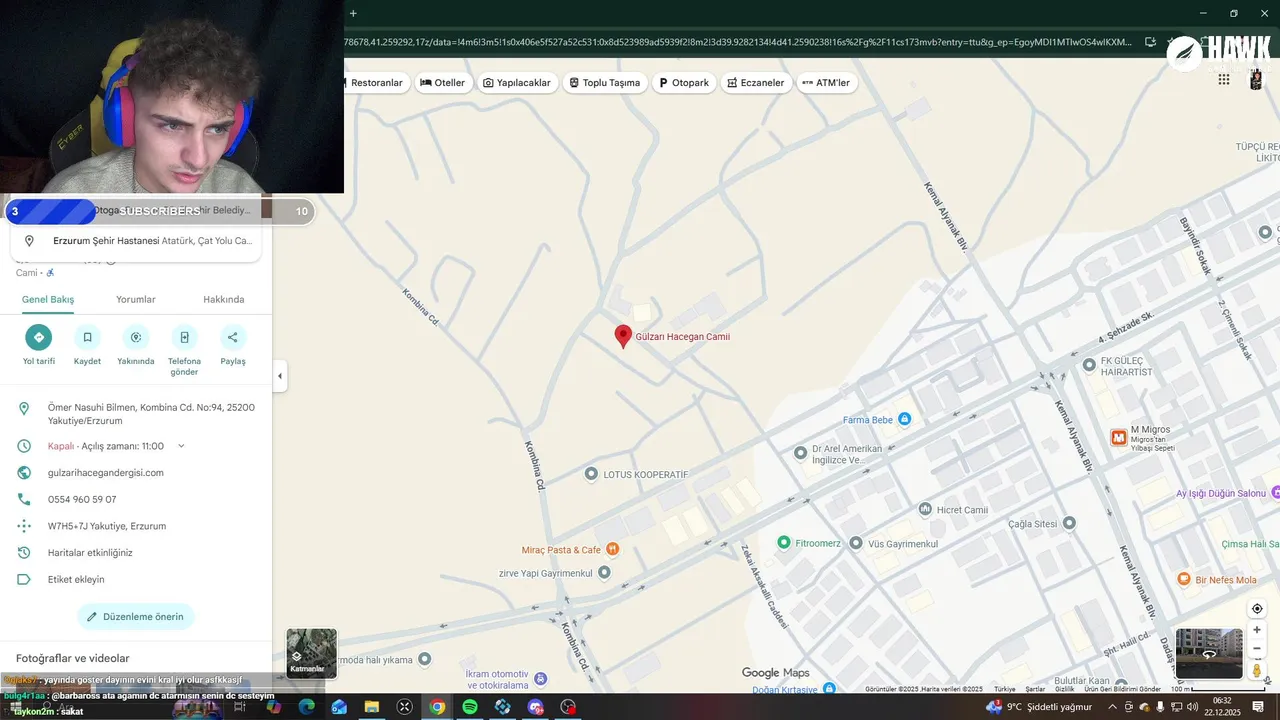Image resolution: width=1280 pixels, height=720 pixels.
Task: Show hidden system tray icons
Action: (1112, 707)
